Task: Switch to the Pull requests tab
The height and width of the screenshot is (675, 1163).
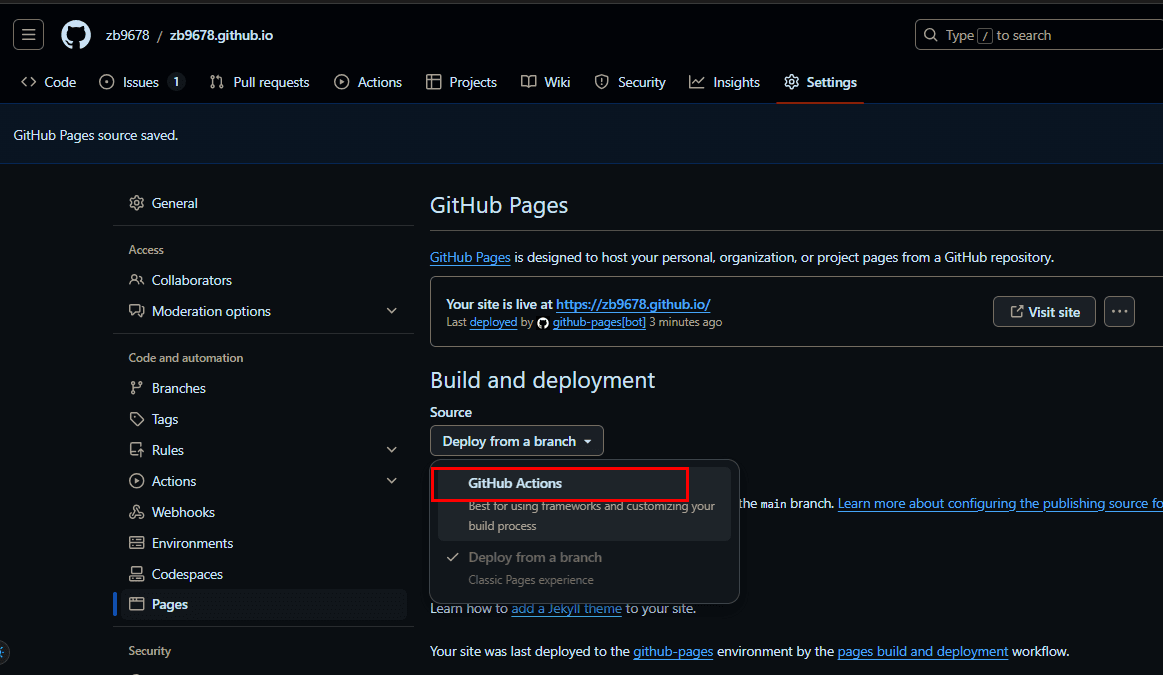Action: point(259,82)
